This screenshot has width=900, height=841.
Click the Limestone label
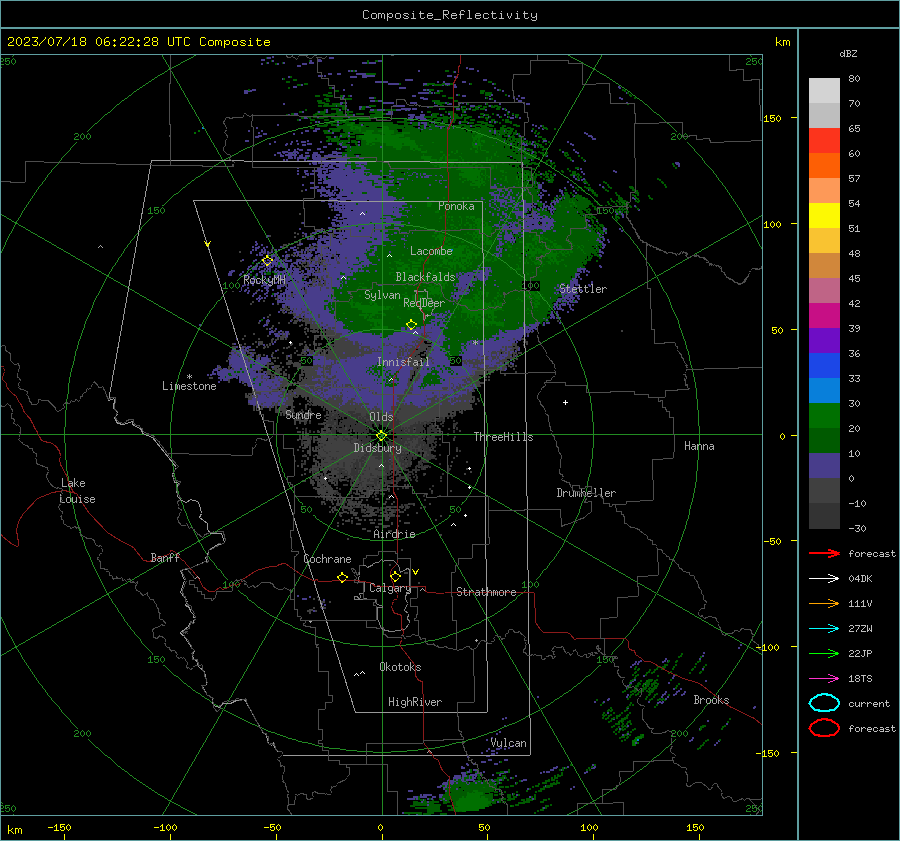pos(189,386)
